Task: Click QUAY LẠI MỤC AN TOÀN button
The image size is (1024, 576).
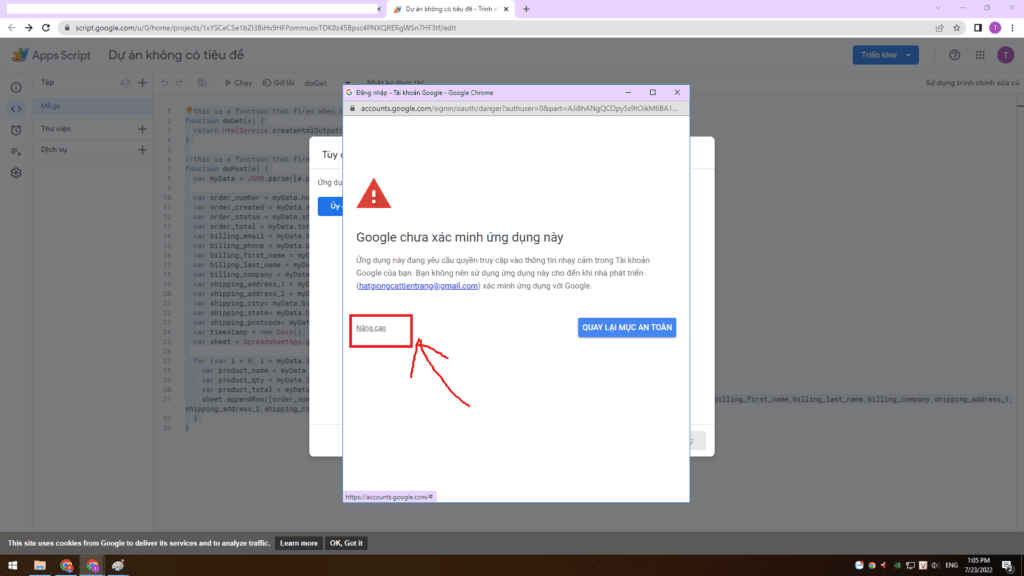Action: (x=627, y=327)
